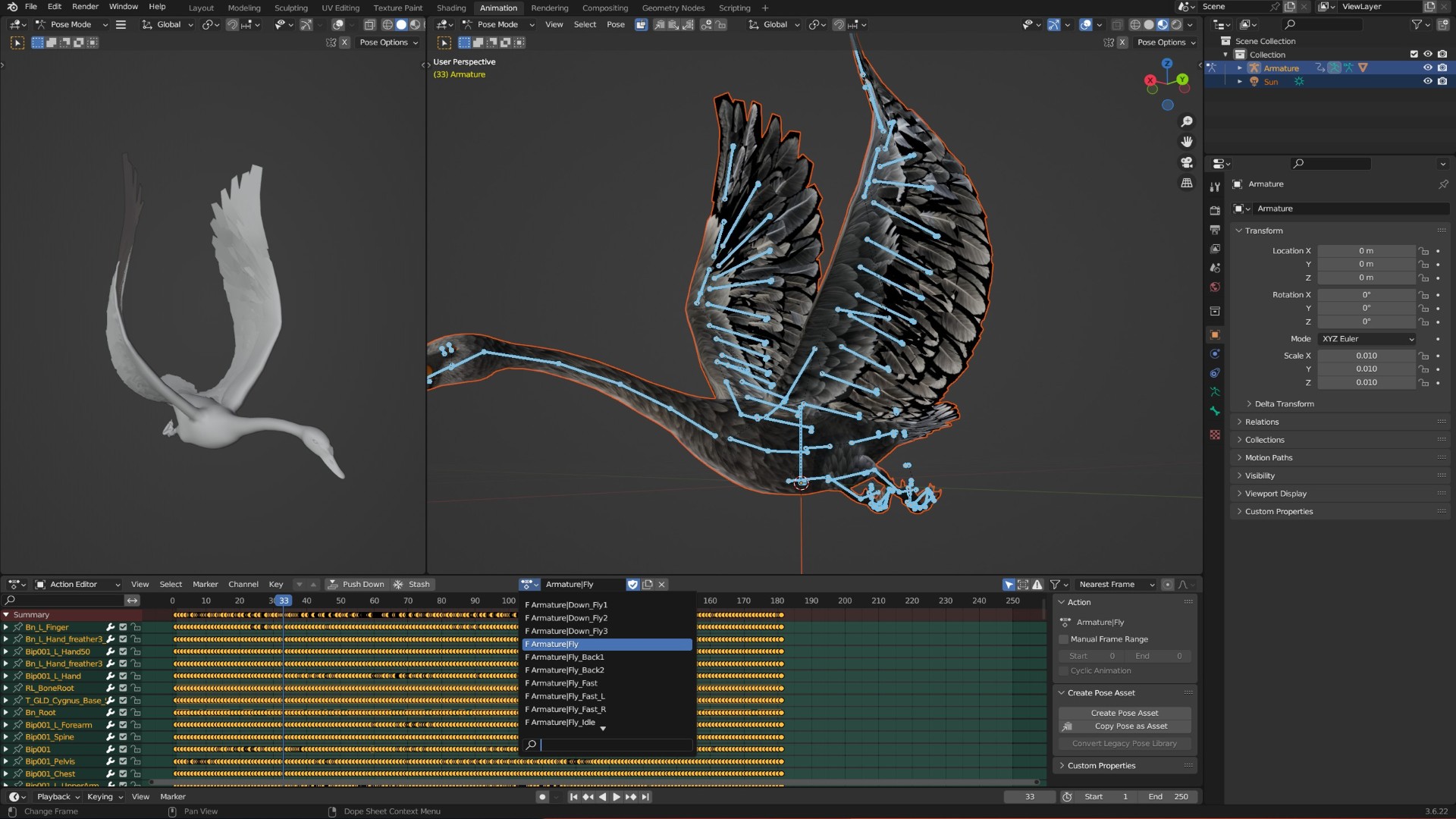Click Copy Pose as Asset button
The image size is (1456, 819).
1125,726
